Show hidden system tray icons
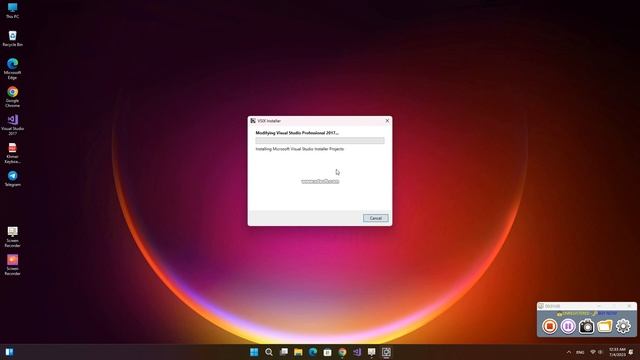Viewport: 640px width, 360px height. click(x=569, y=352)
